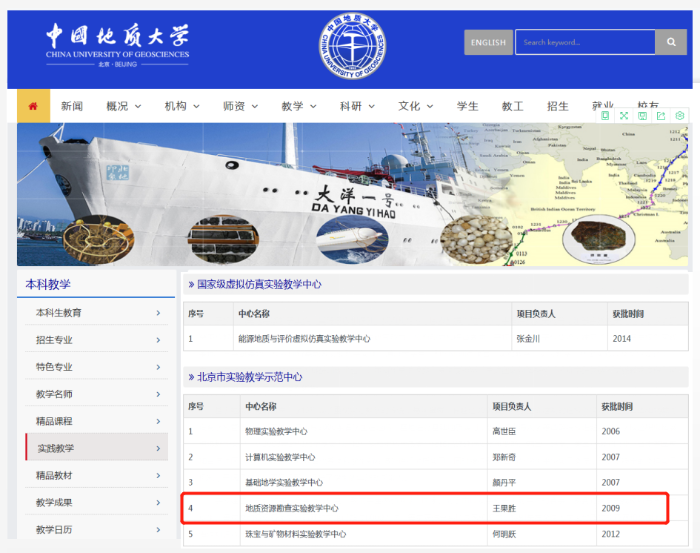Click the save icon in floating toolbar

pyautogui.click(x=642, y=116)
